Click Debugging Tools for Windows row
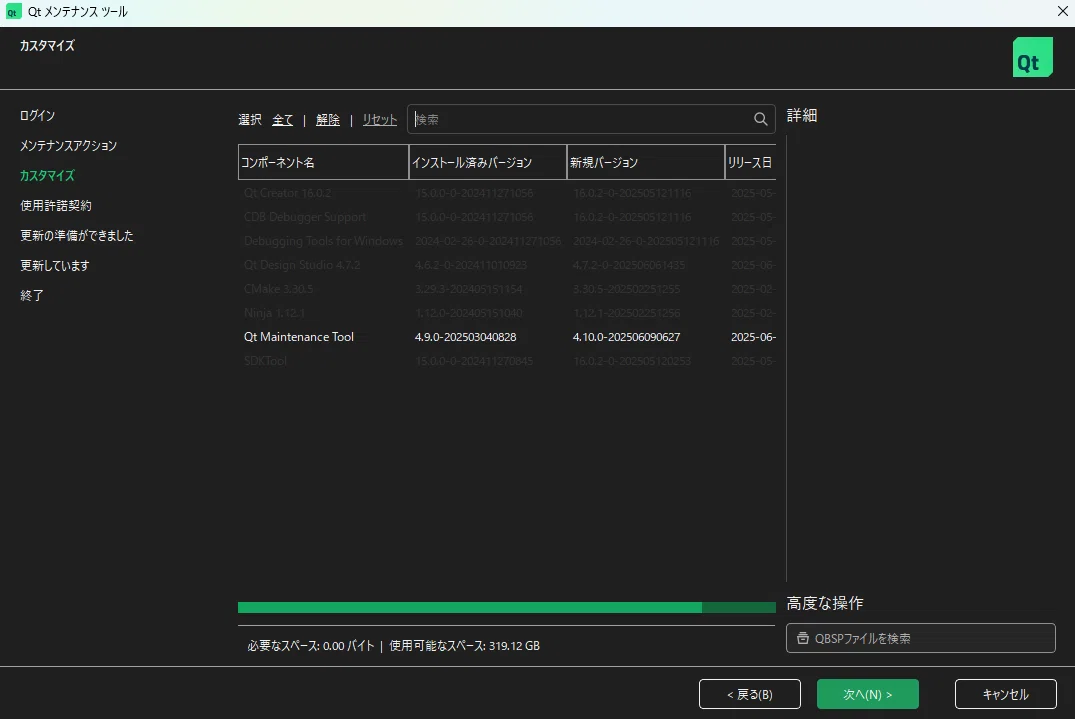 click(x=507, y=241)
